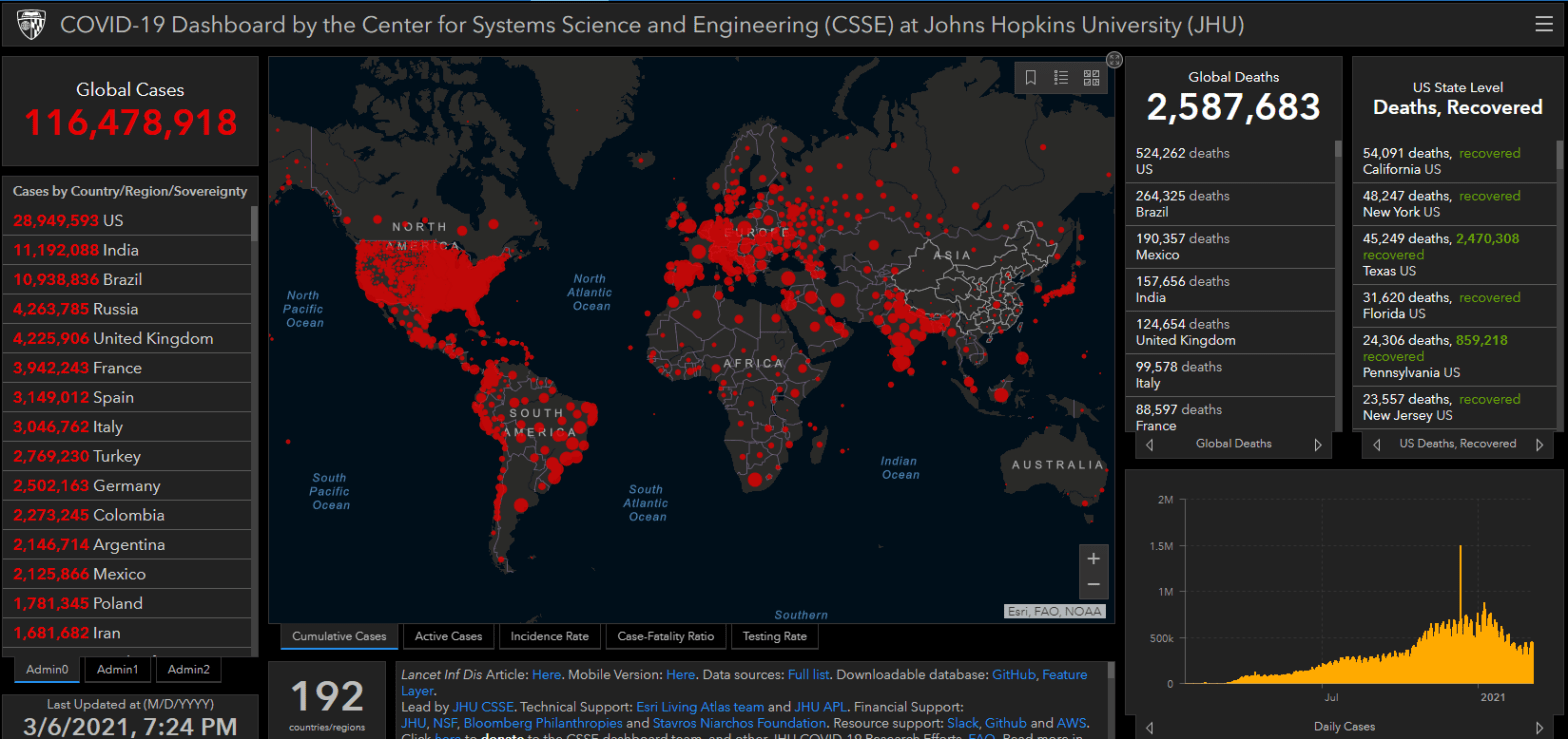Advance Daily Cases chart to next view
The width and height of the screenshot is (1568, 739).
(1540, 727)
